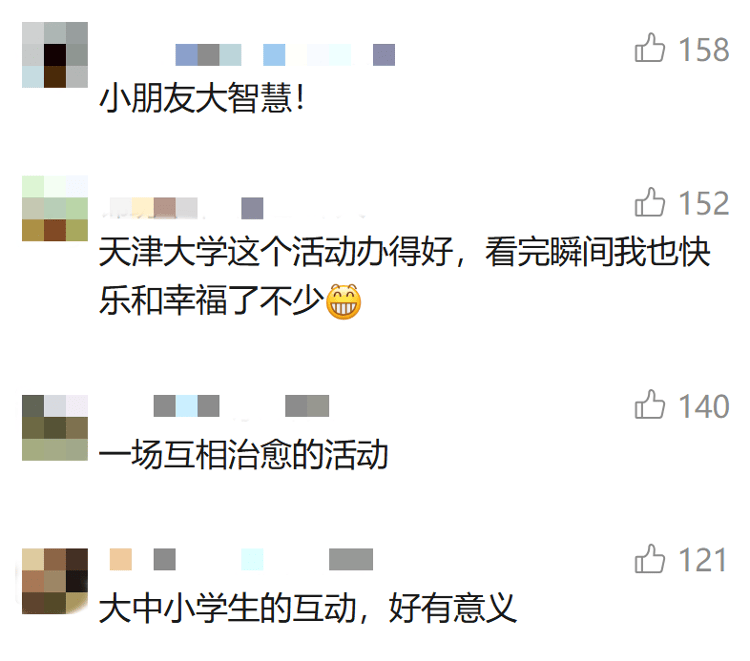This screenshot has width=750, height=661.
Task: Click the 121 like count number
Action: tap(703, 560)
